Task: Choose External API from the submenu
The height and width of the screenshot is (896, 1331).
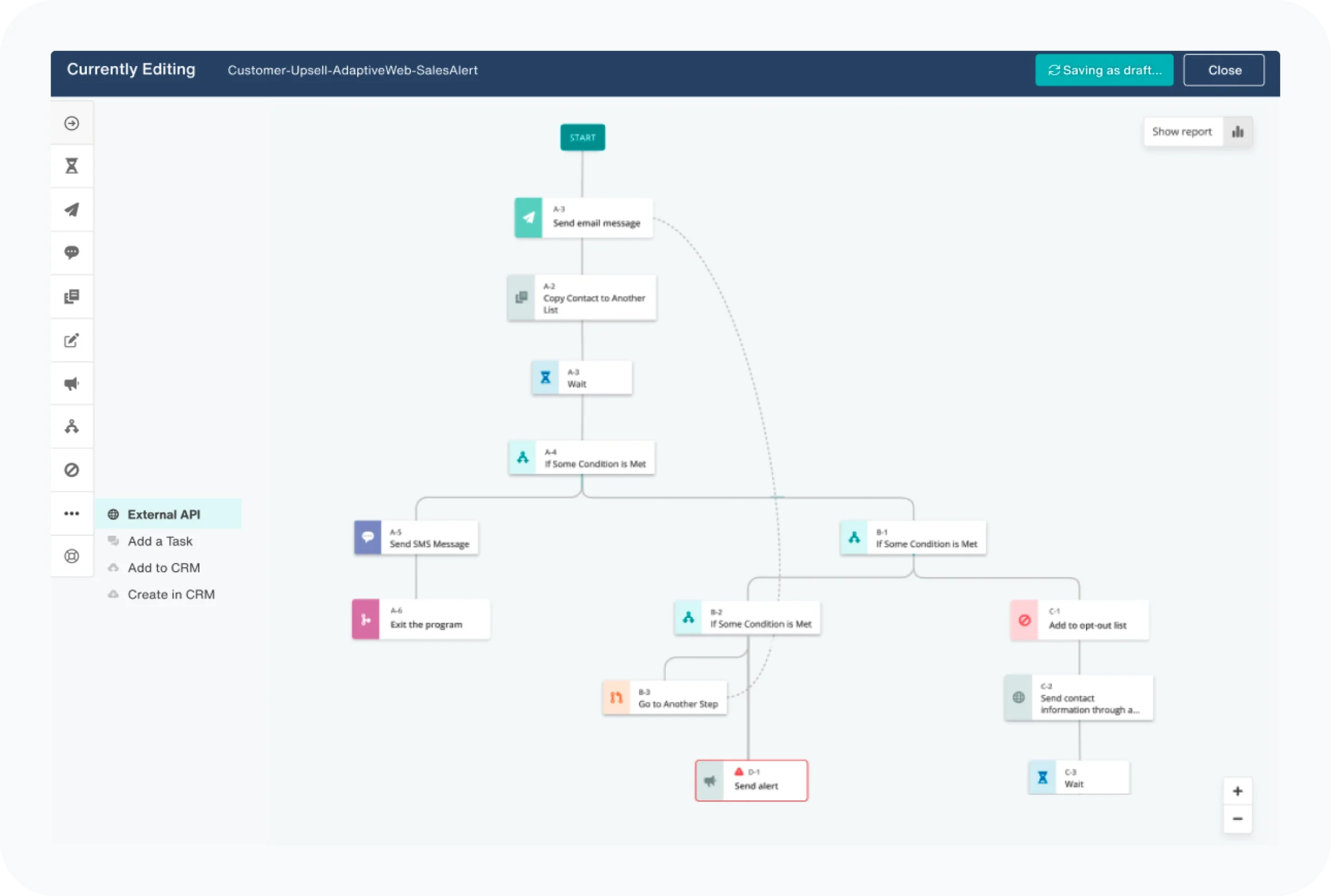Action: click(x=163, y=515)
